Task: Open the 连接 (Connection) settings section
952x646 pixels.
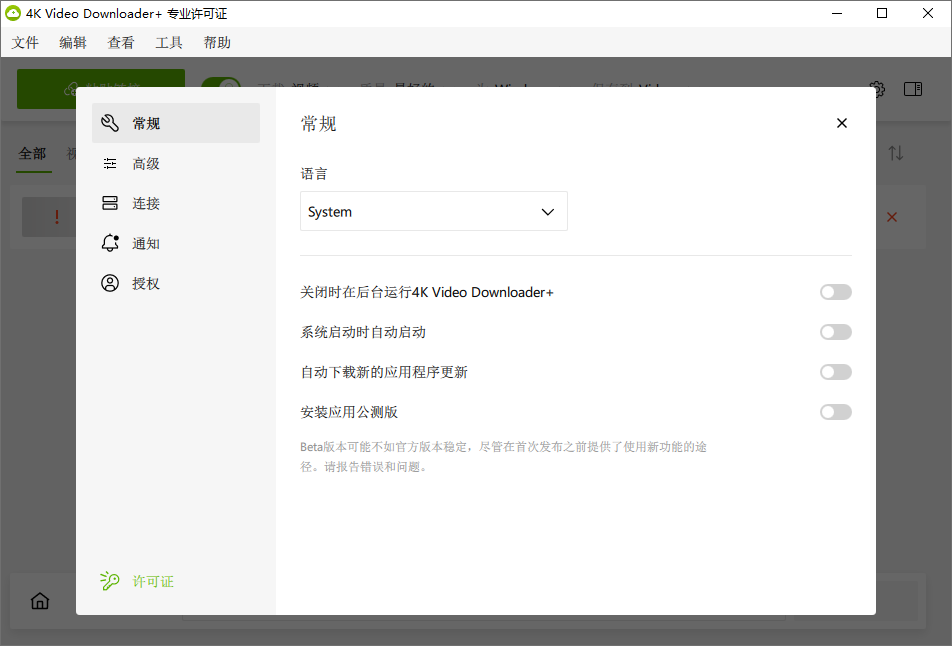Action: pos(146,202)
